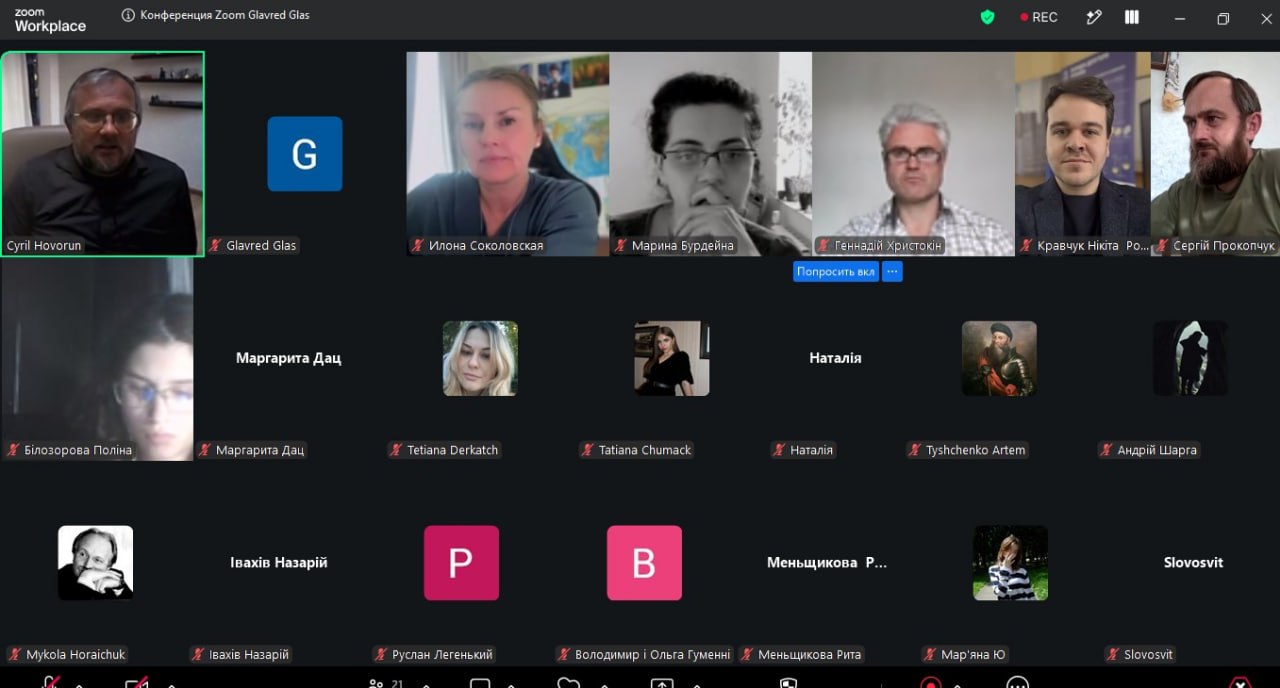Click the large Івахів Назарій name text
The width and height of the screenshot is (1280, 688).
[279, 563]
